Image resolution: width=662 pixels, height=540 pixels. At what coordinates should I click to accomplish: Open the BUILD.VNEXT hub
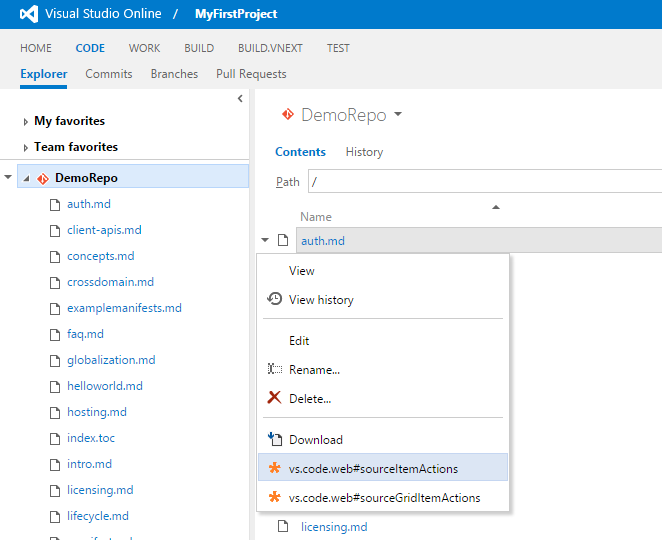270,48
